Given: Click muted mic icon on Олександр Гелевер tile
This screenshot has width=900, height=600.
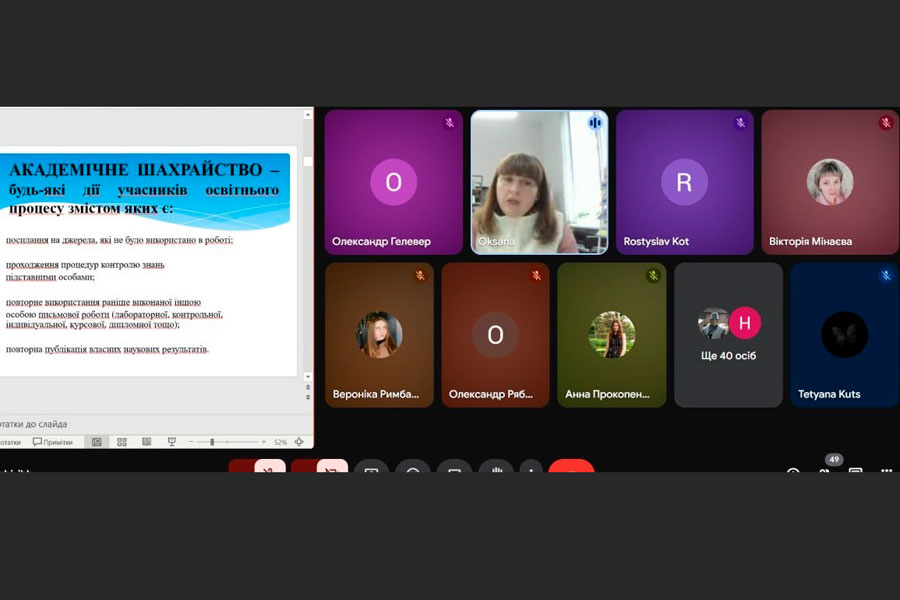Looking at the screenshot, I should [449, 123].
